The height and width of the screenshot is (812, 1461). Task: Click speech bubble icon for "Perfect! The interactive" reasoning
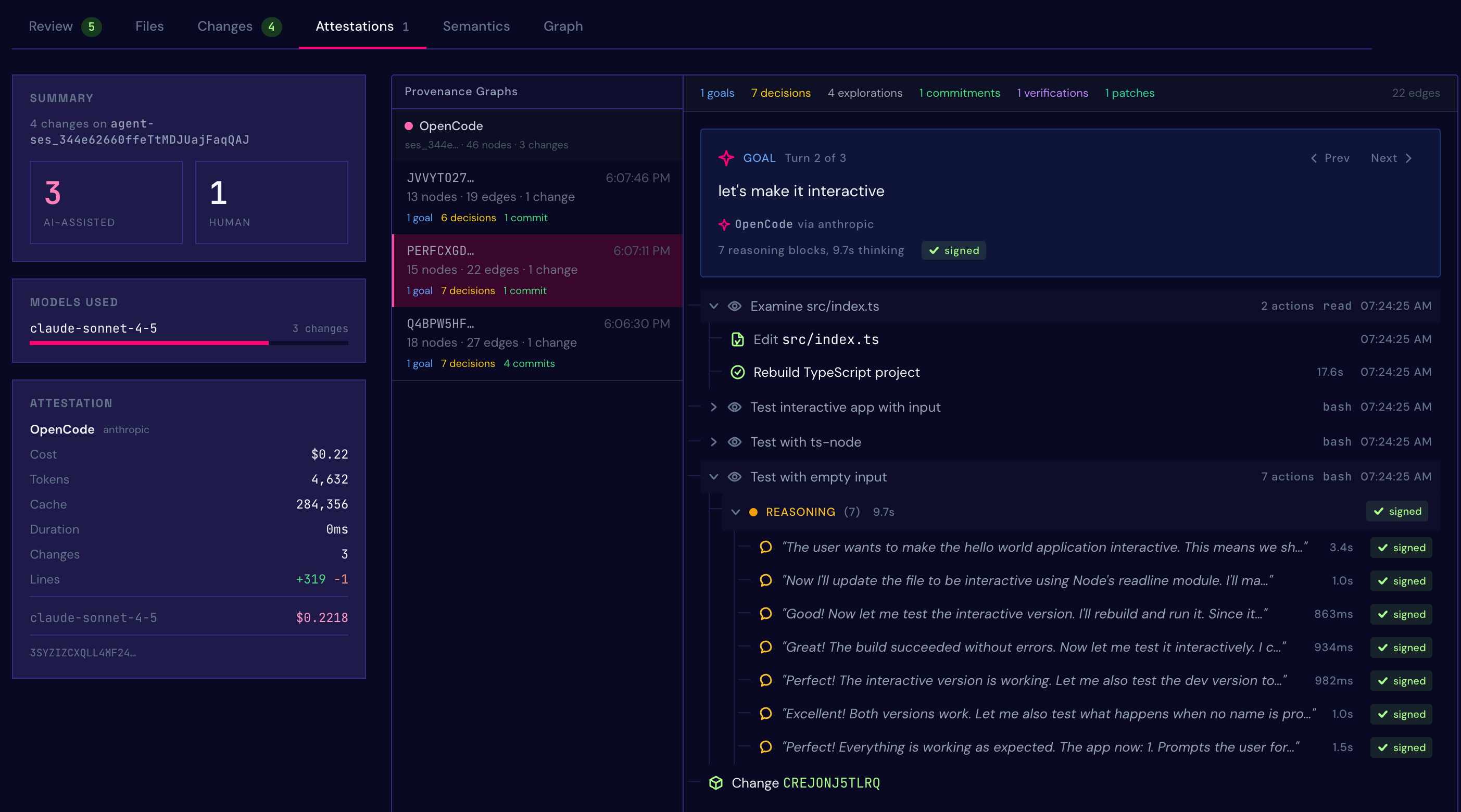point(766,680)
